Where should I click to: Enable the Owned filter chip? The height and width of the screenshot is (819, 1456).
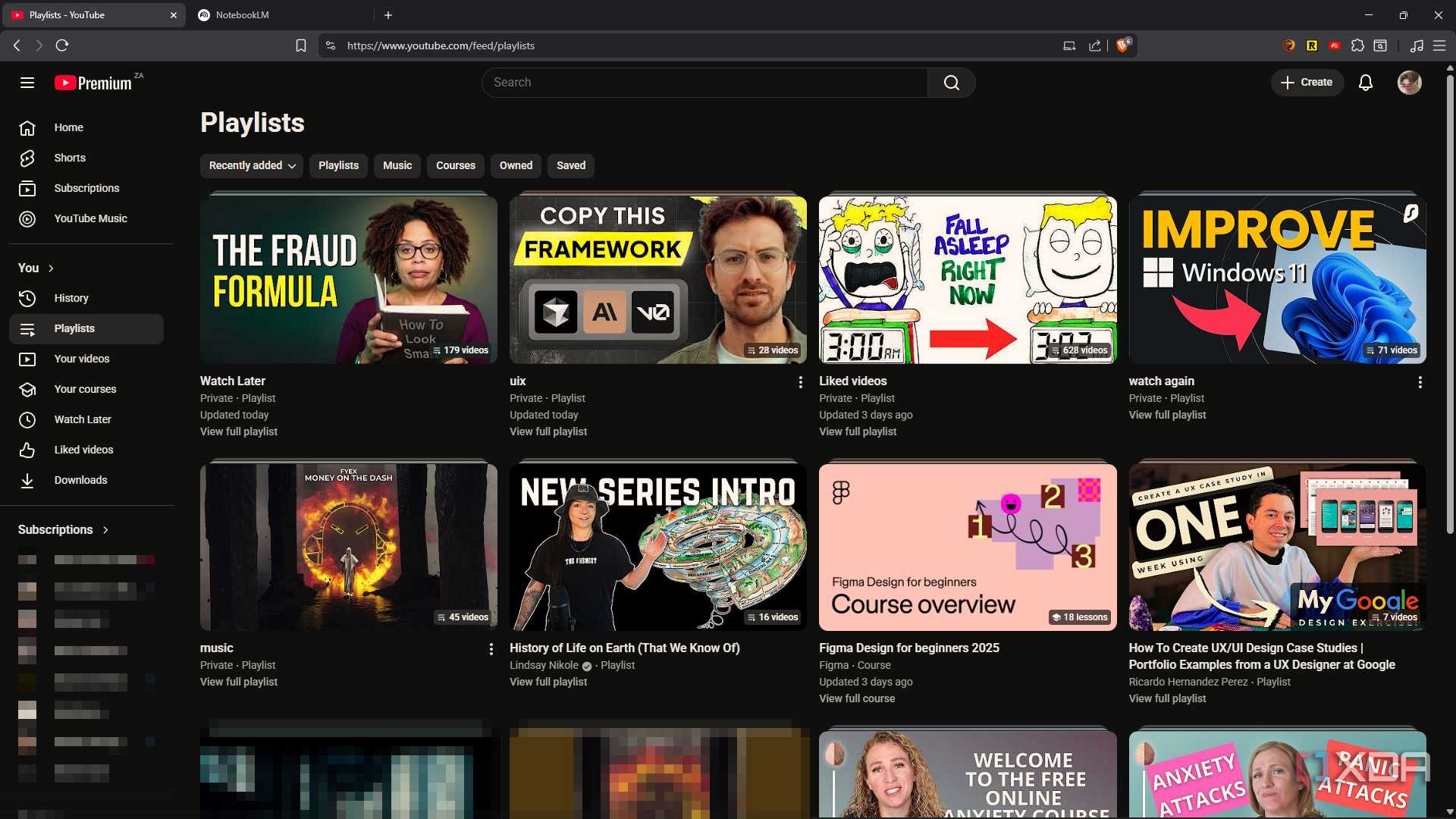tap(515, 165)
